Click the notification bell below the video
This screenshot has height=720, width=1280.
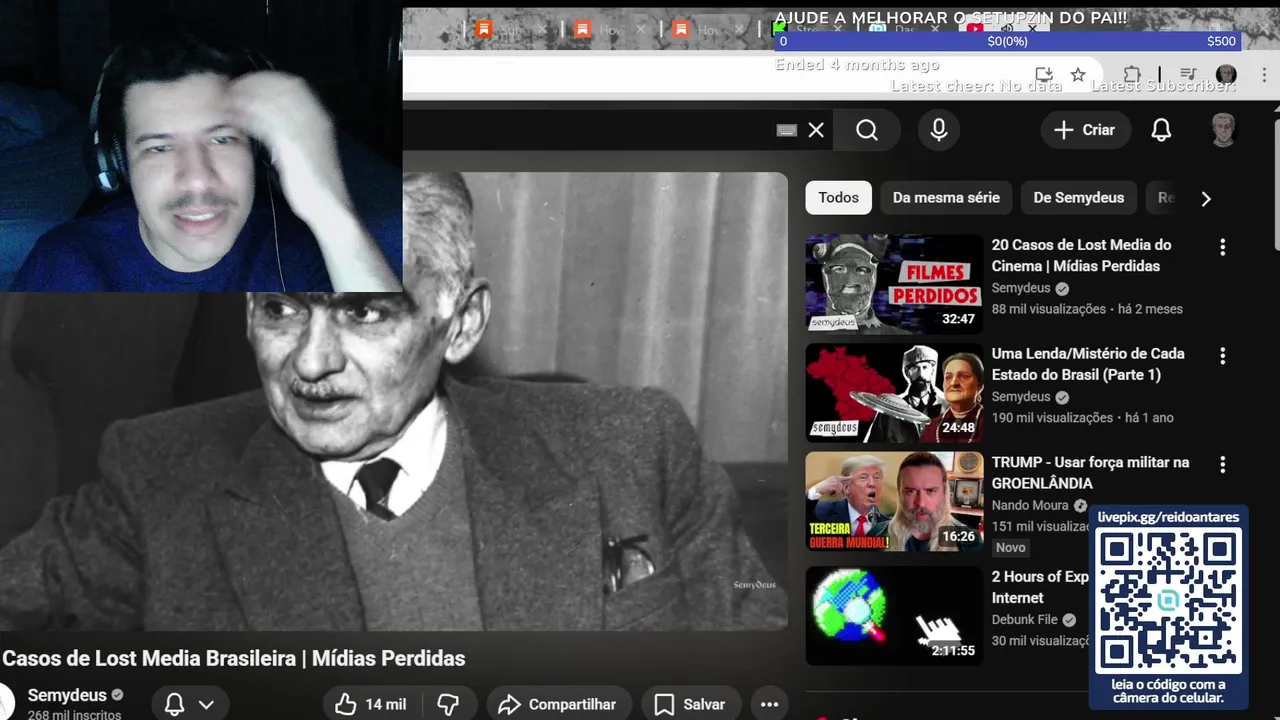[174, 705]
